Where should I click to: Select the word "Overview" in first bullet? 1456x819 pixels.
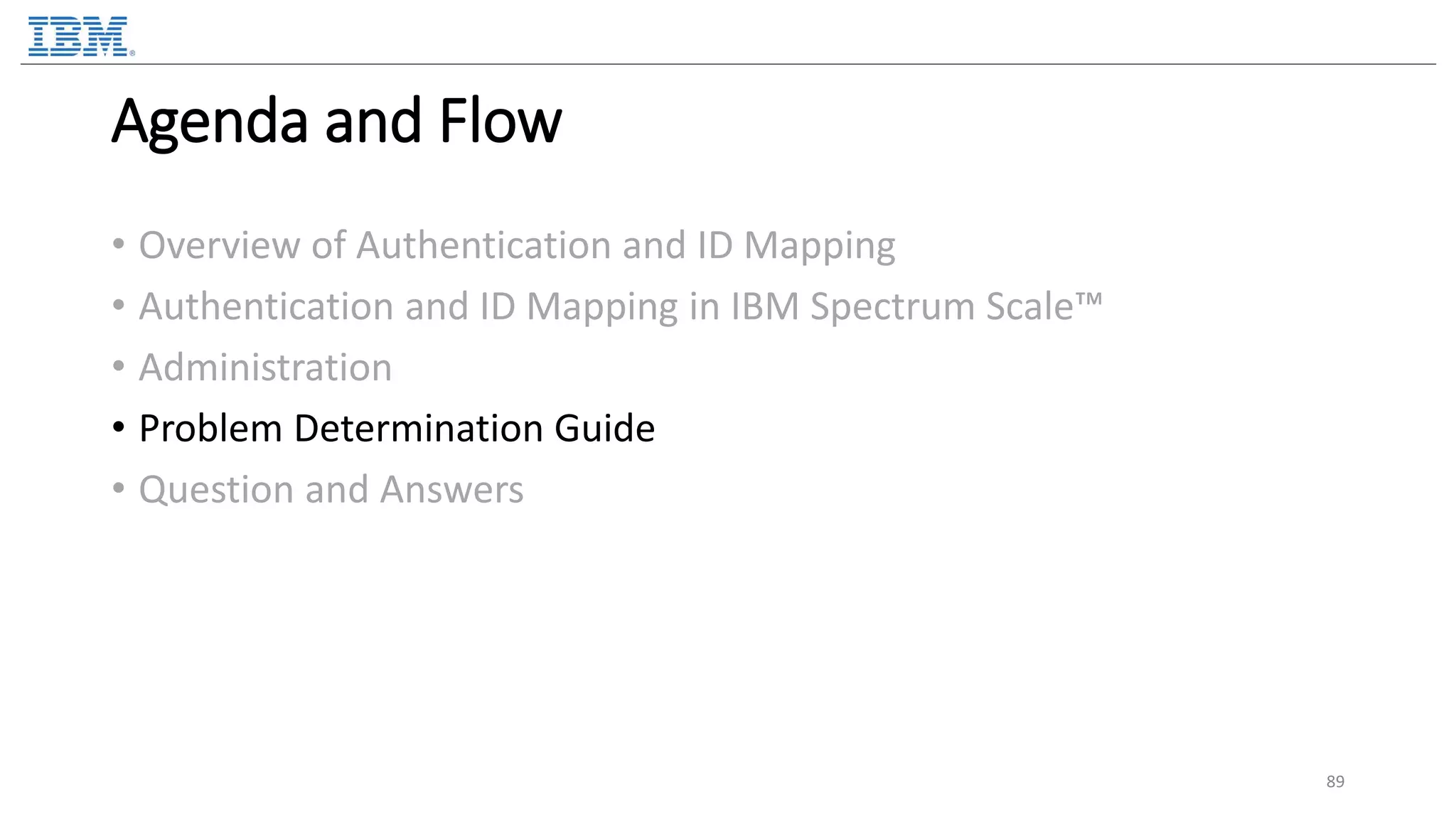pyautogui.click(x=219, y=245)
